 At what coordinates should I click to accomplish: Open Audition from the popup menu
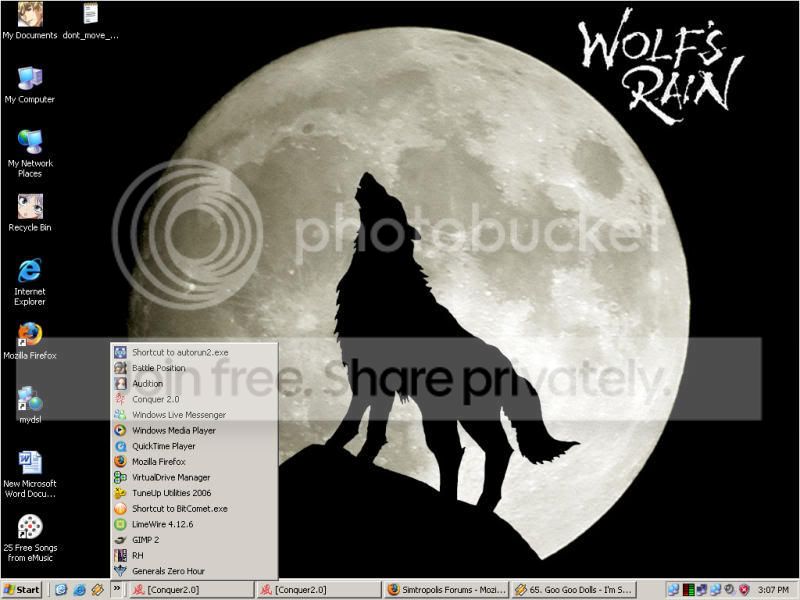(194, 384)
